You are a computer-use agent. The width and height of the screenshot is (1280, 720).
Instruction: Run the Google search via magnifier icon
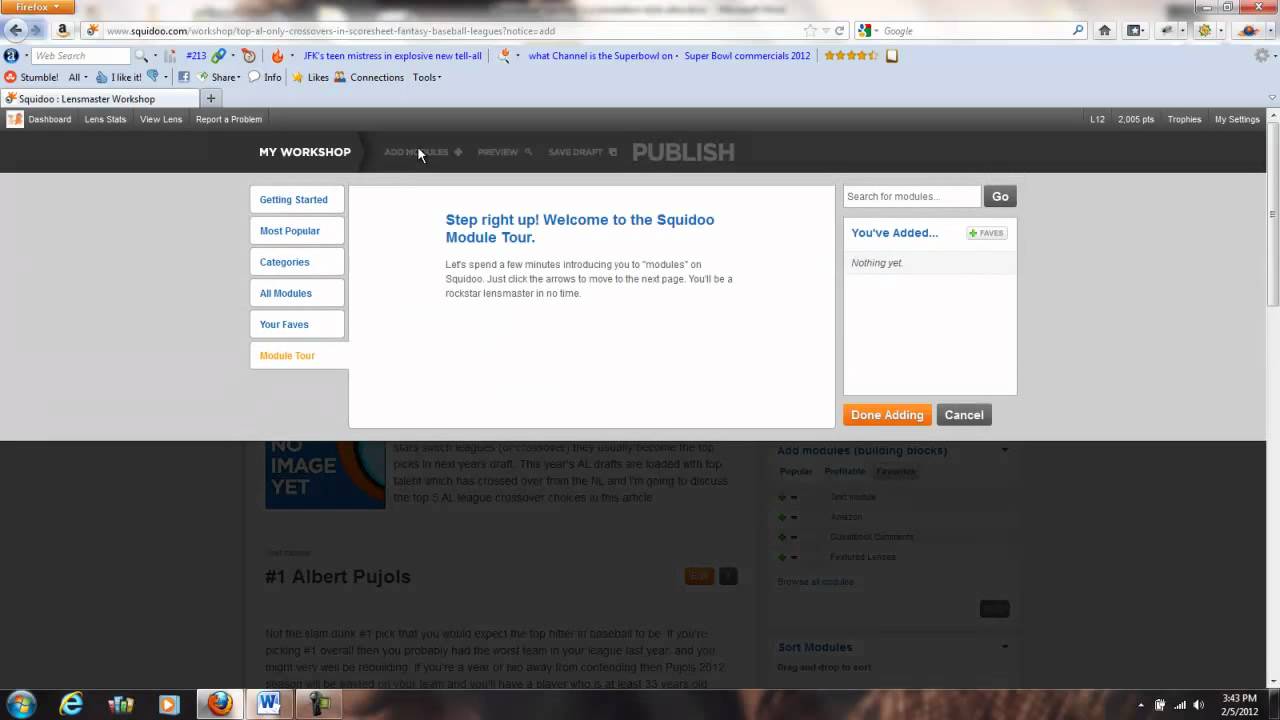pos(1078,31)
